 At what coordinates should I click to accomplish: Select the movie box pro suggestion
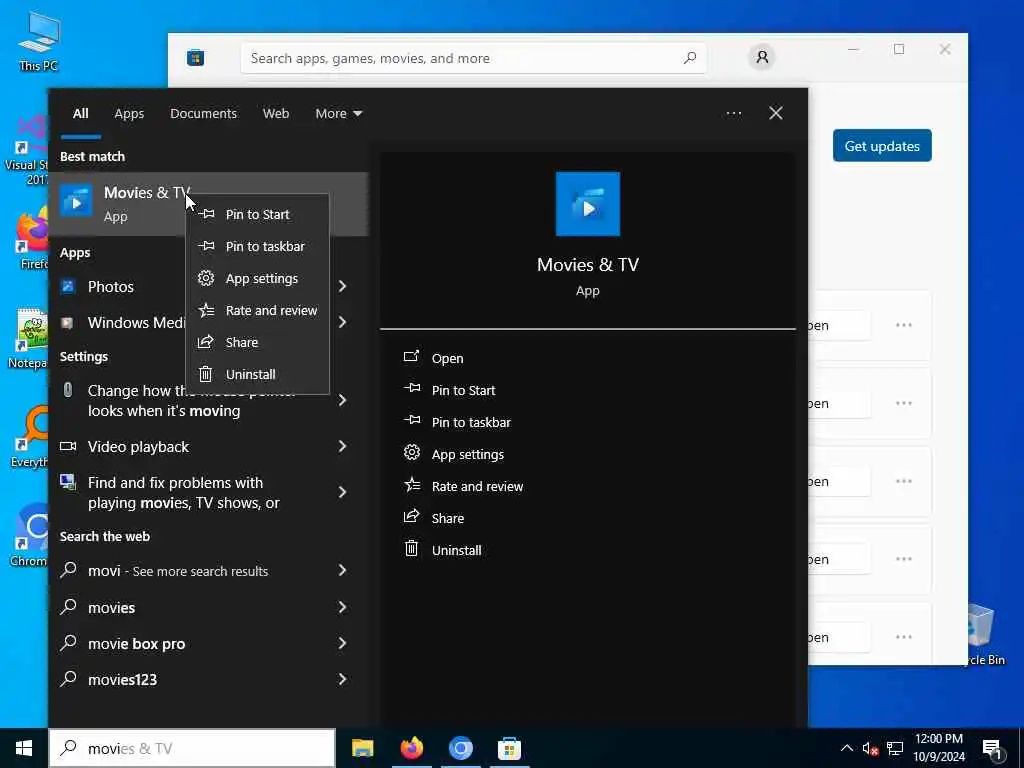pos(136,643)
